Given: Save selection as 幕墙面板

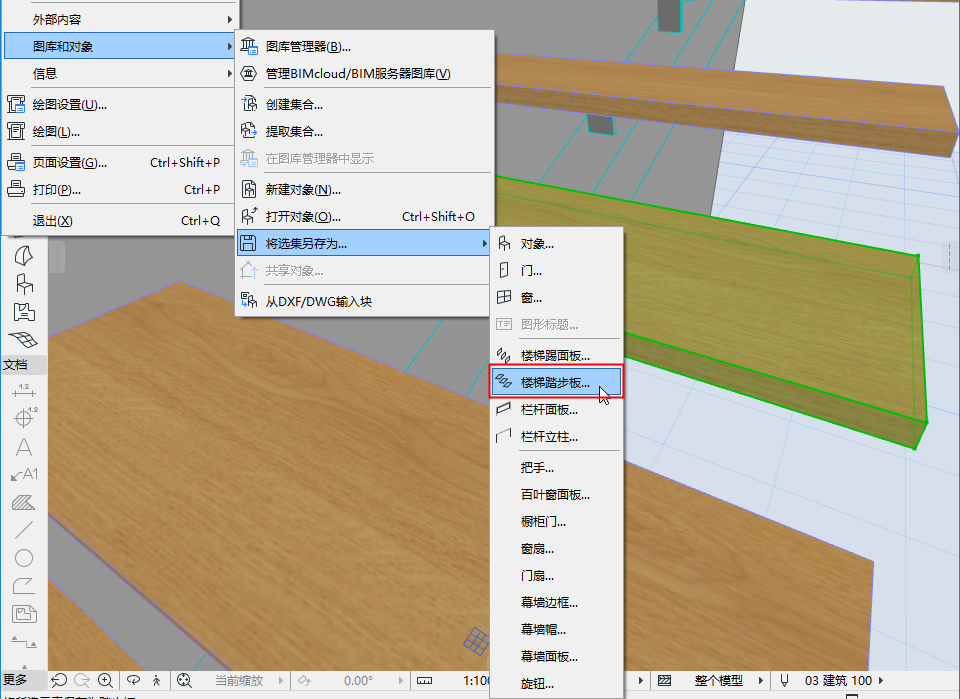Looking at the screenshot, I should [x=557, y=657].
